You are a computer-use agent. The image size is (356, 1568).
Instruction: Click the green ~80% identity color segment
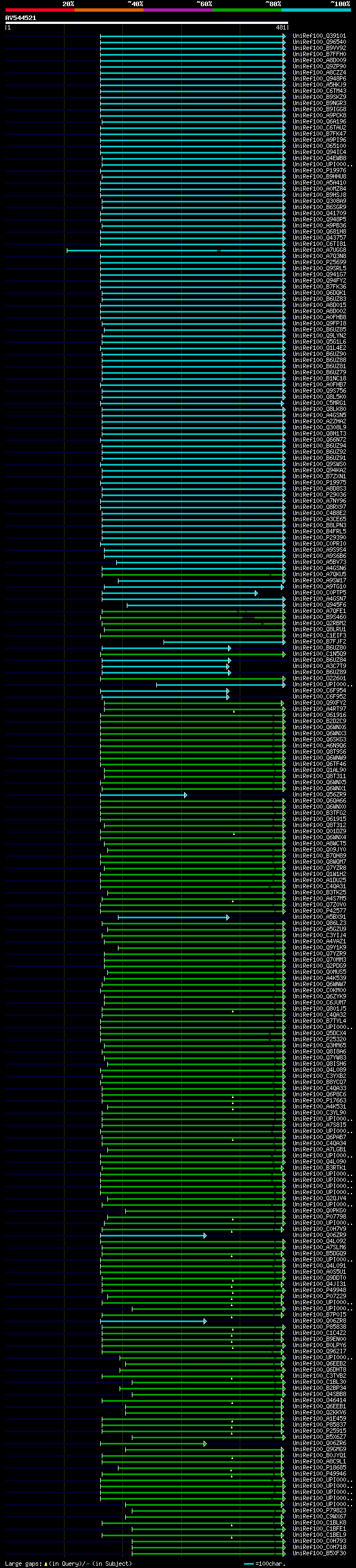[x=247, y=10]
